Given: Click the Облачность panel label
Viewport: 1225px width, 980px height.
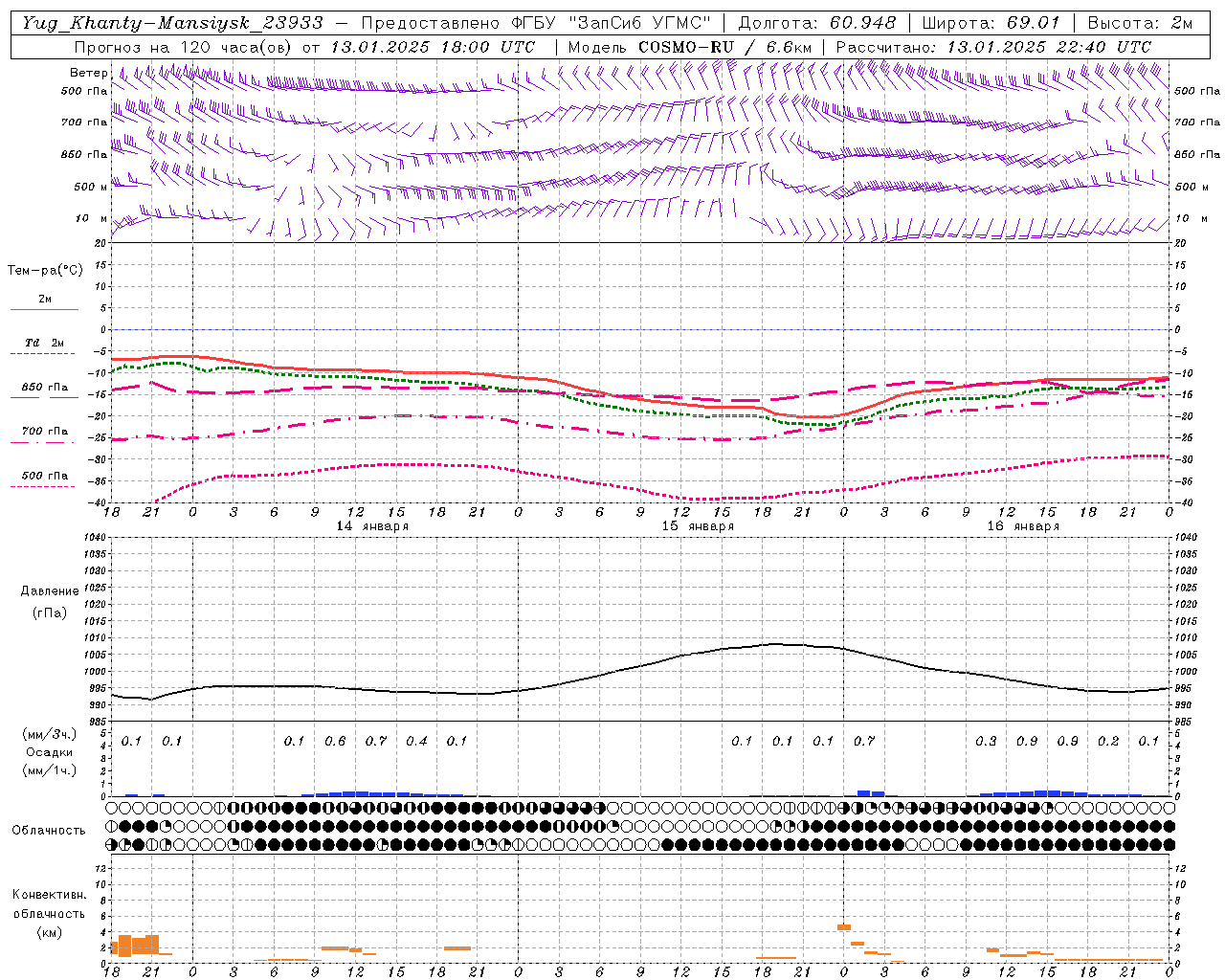Looking at the screenshot, I should [x=49, y=831].
